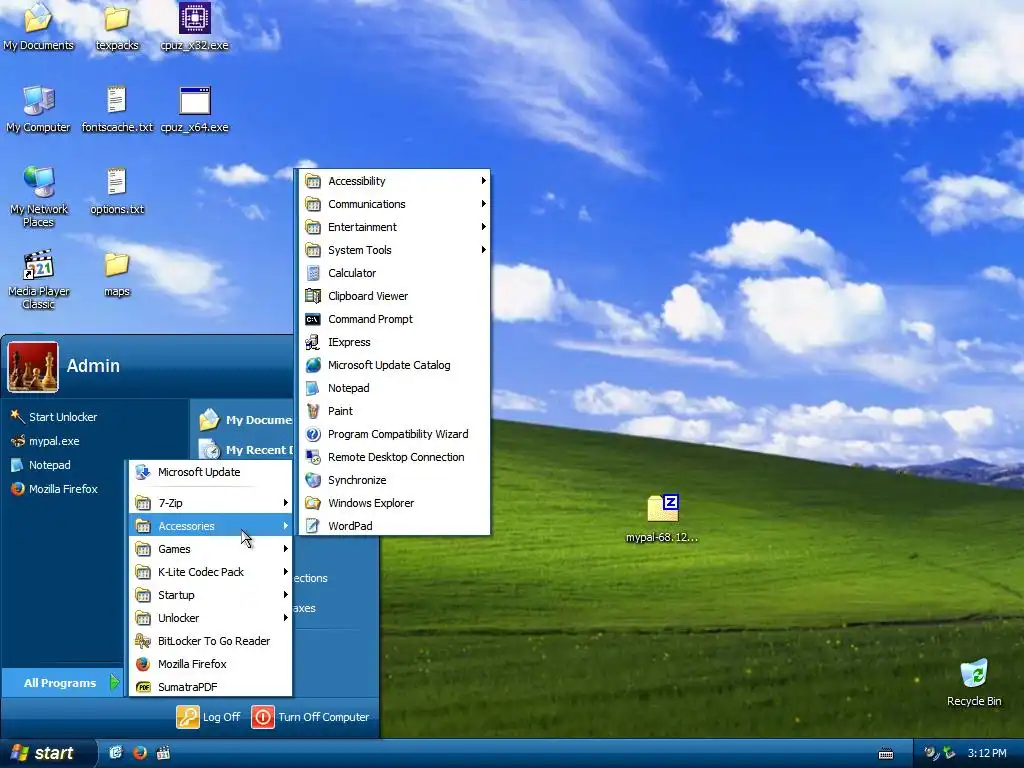
Task: Select Media Player Classic shortcut
Action: 38,279
